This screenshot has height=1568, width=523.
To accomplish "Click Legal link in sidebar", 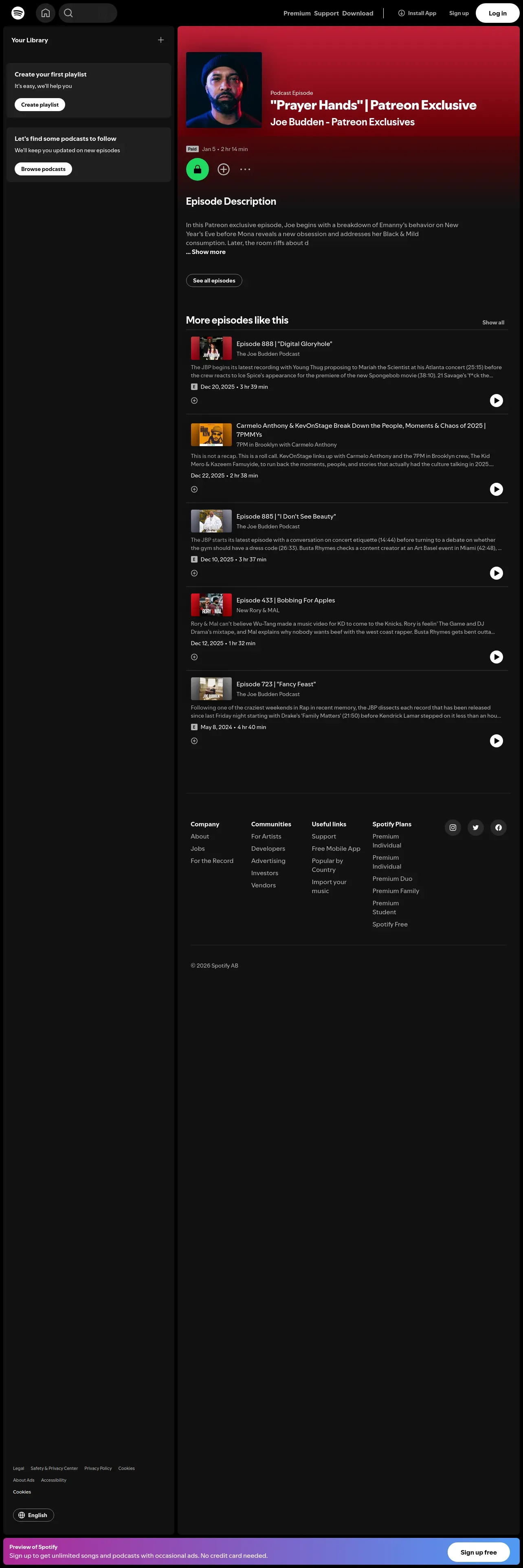I will pos(18,1469).
